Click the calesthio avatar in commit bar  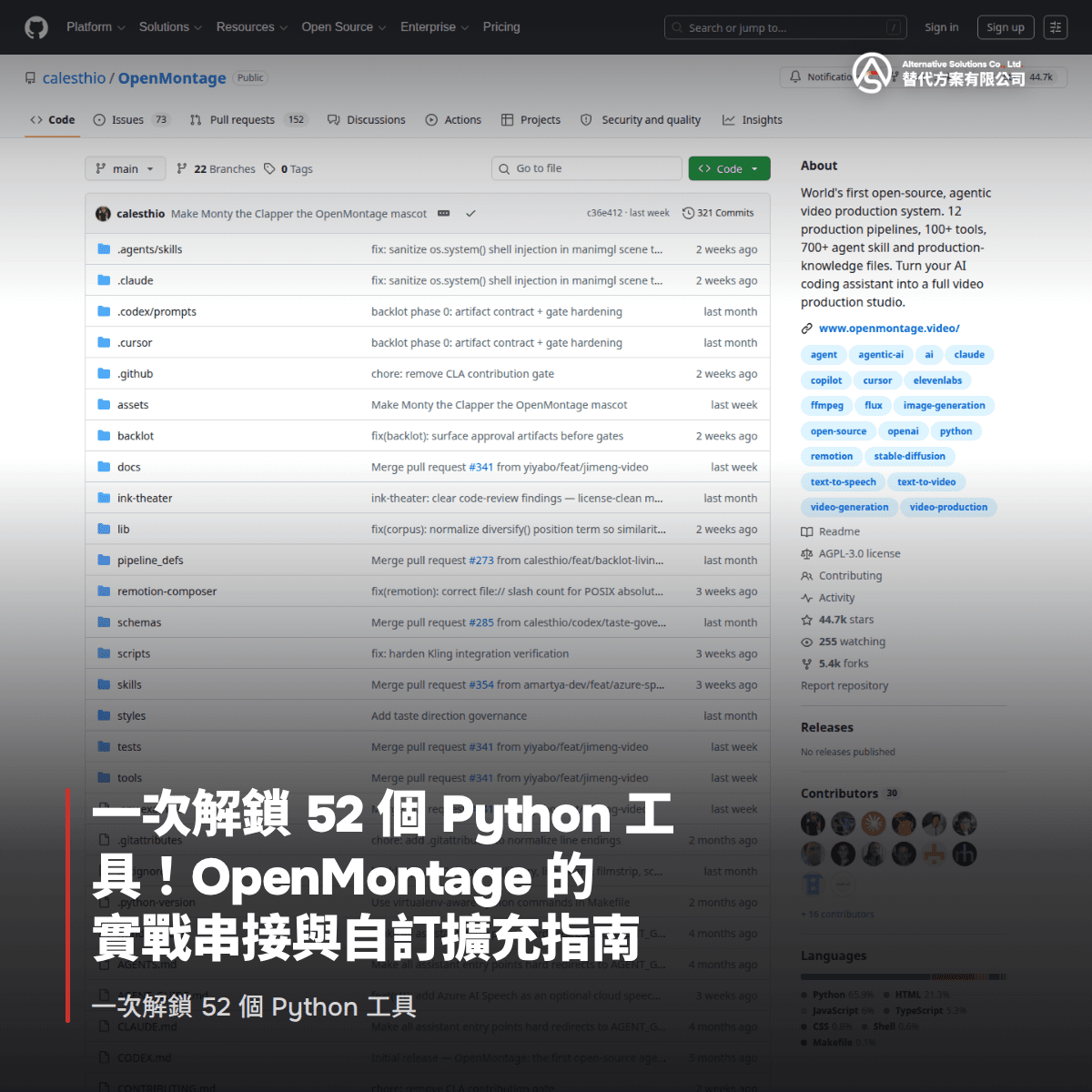pyautogui.click(x=103, y=214)
